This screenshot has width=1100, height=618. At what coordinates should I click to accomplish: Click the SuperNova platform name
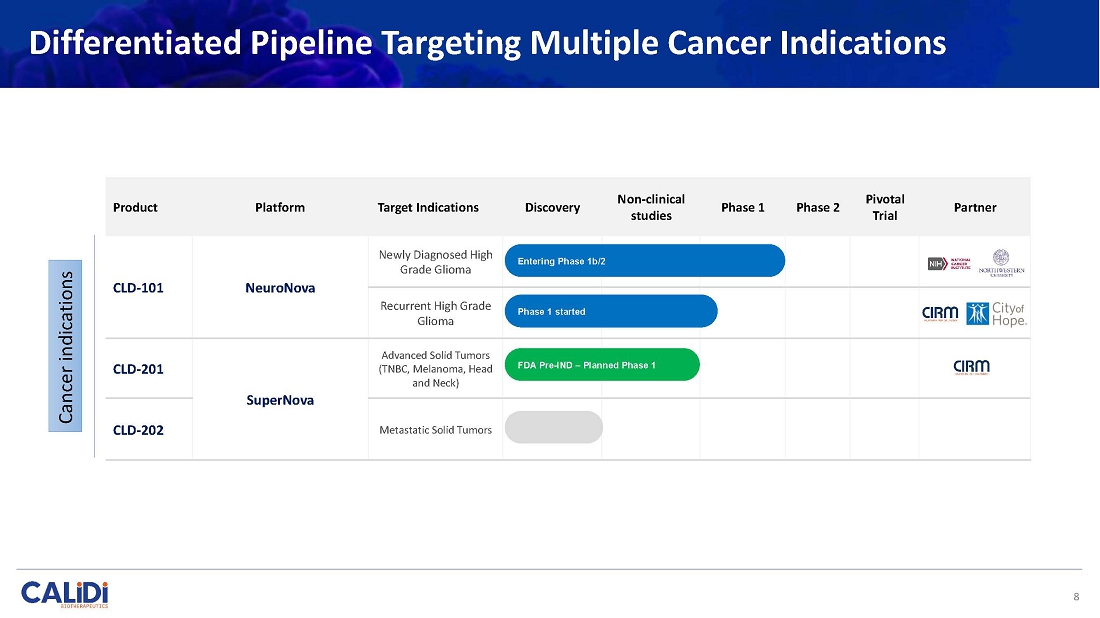tap(280, 400)
